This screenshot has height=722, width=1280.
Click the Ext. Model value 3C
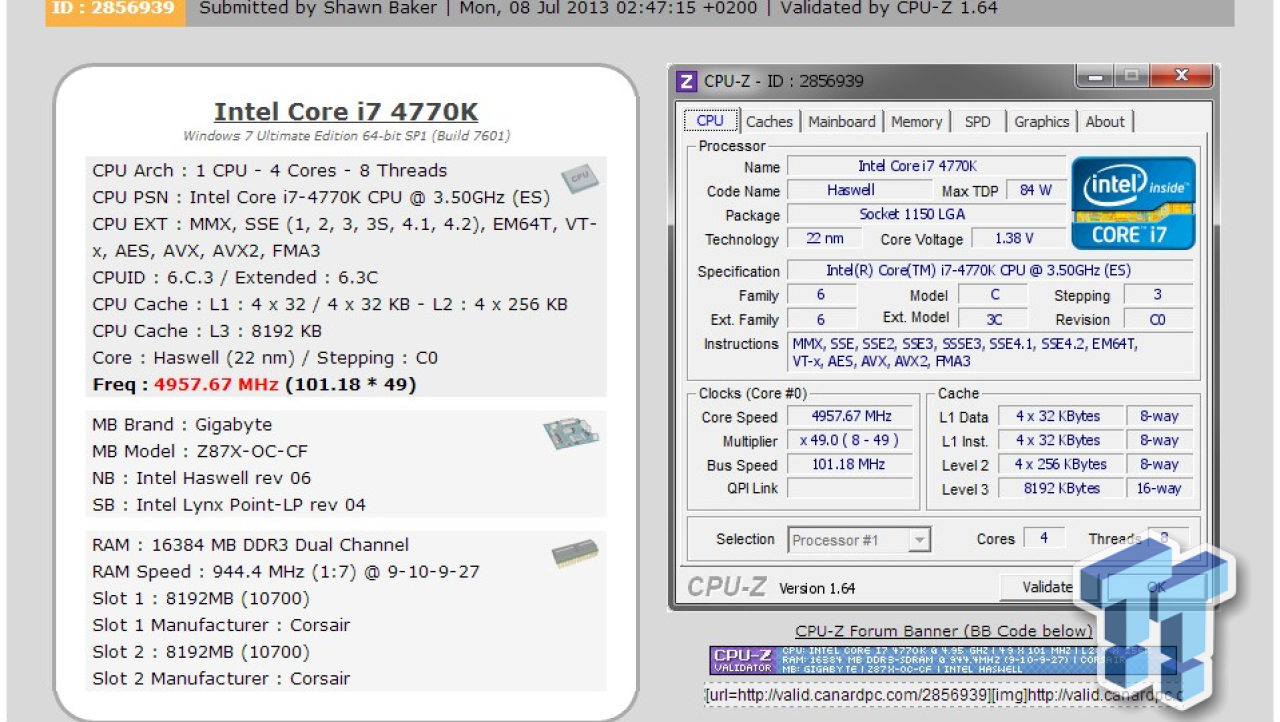coord(994,319)
